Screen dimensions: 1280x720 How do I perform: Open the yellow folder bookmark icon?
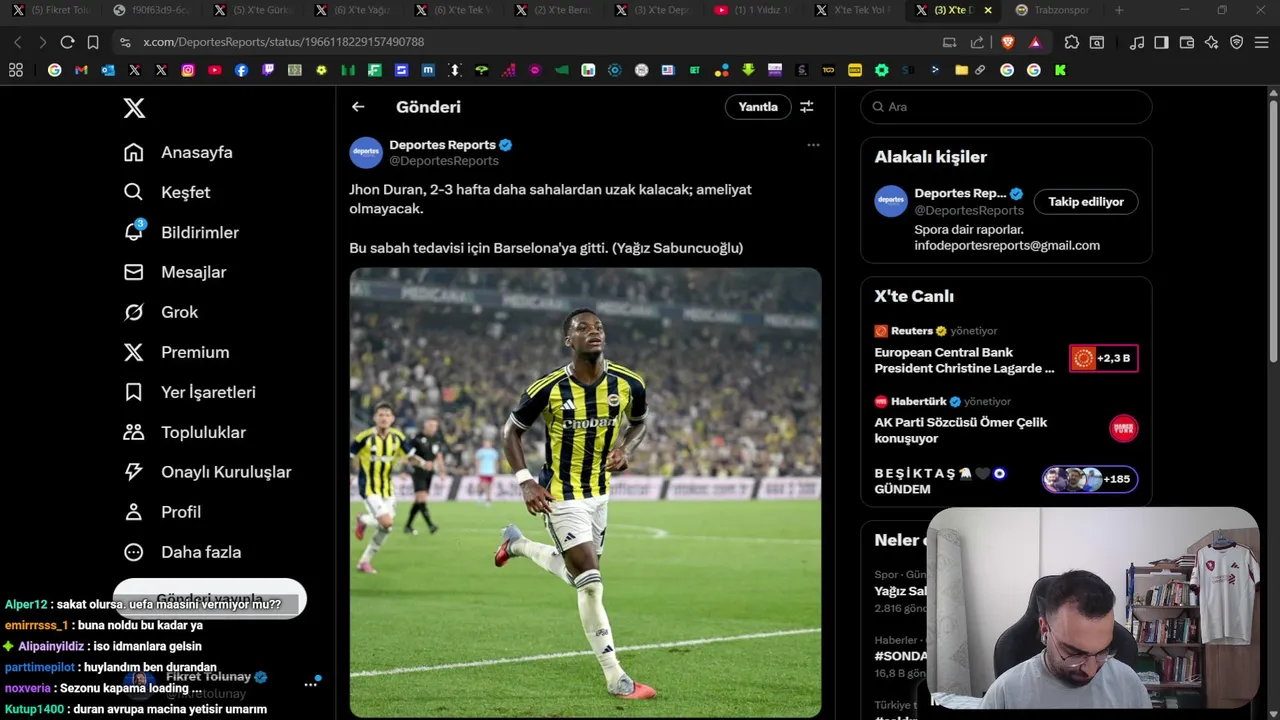tap(961, 70)
